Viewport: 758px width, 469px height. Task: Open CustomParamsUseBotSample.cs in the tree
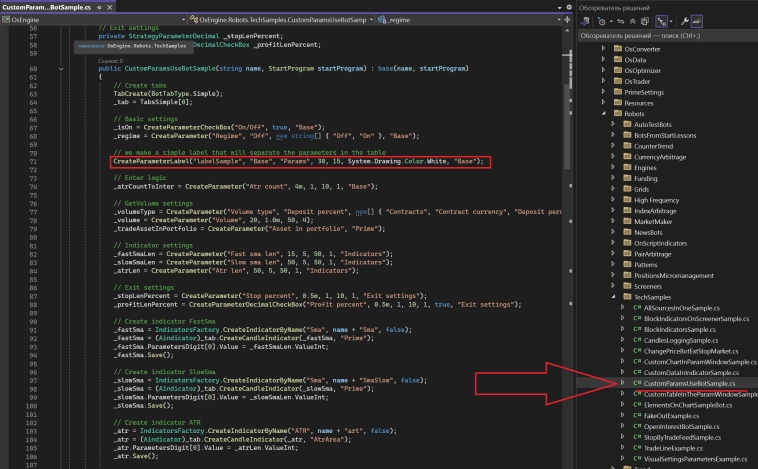(689, 383)
